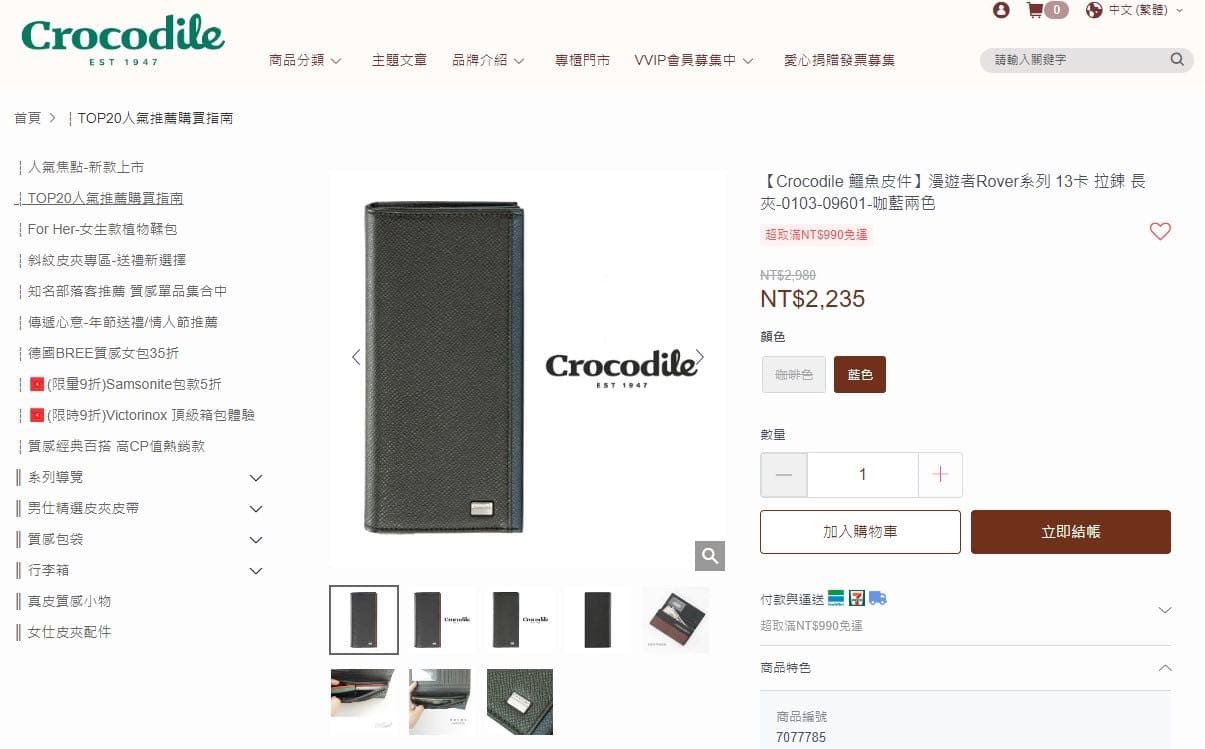1205x749 pixels.
Task: Show previous product image arrow
Action: point(356,357)
